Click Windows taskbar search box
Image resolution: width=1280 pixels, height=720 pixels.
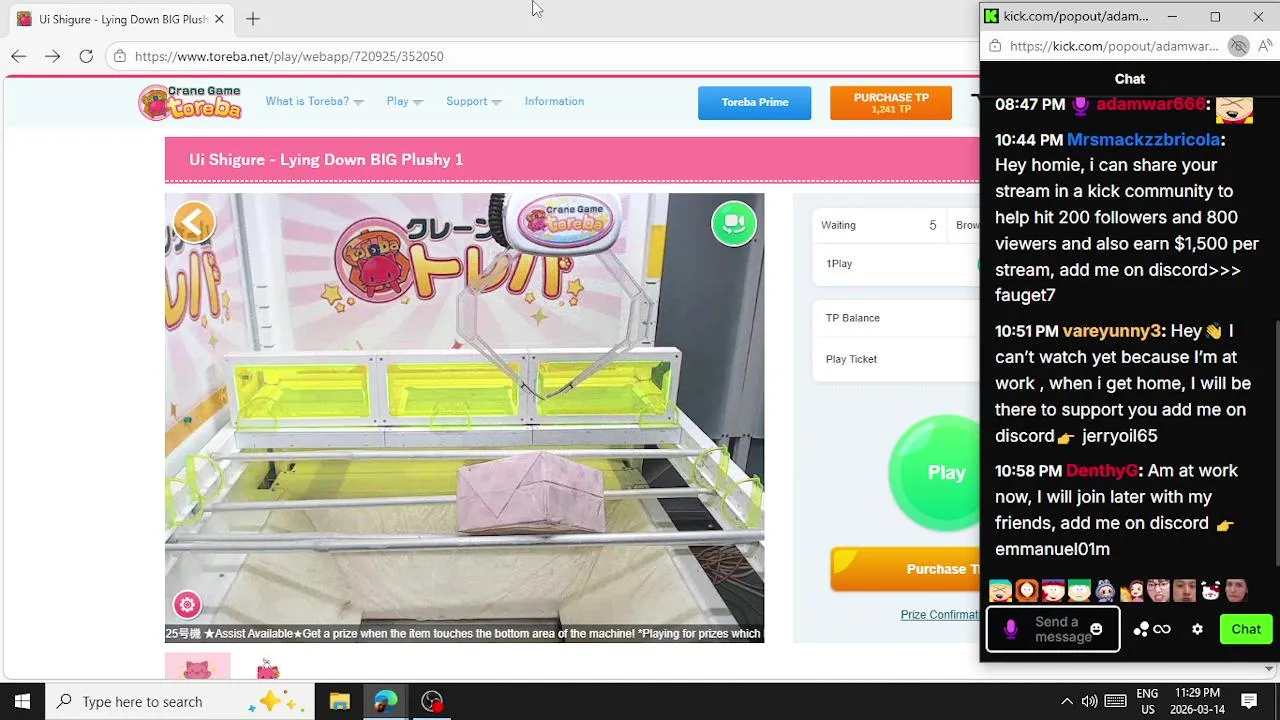(x=180, y=701)
